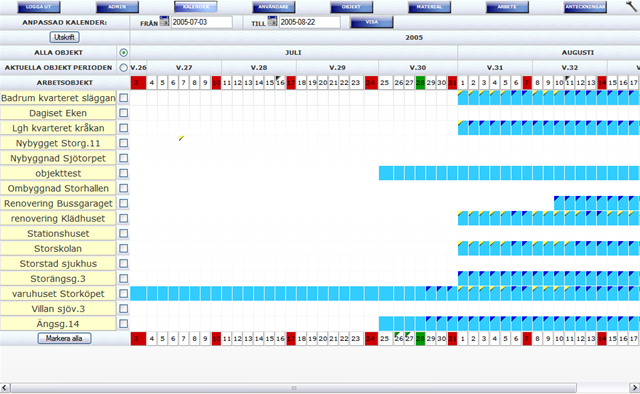Click the Utskrift print button
Image resolution: width=640 pixels, height=394 pixels.
64,37
